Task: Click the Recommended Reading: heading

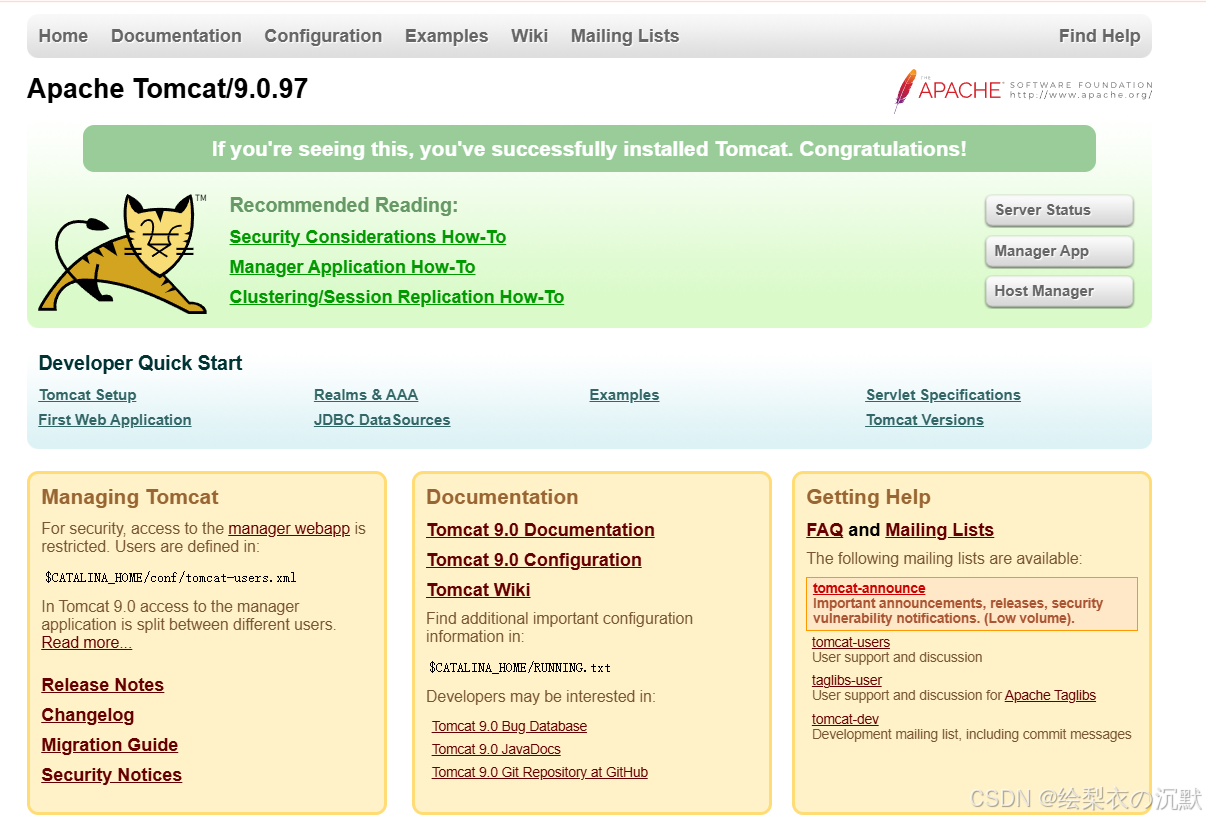Action: [x=343, y=205]
